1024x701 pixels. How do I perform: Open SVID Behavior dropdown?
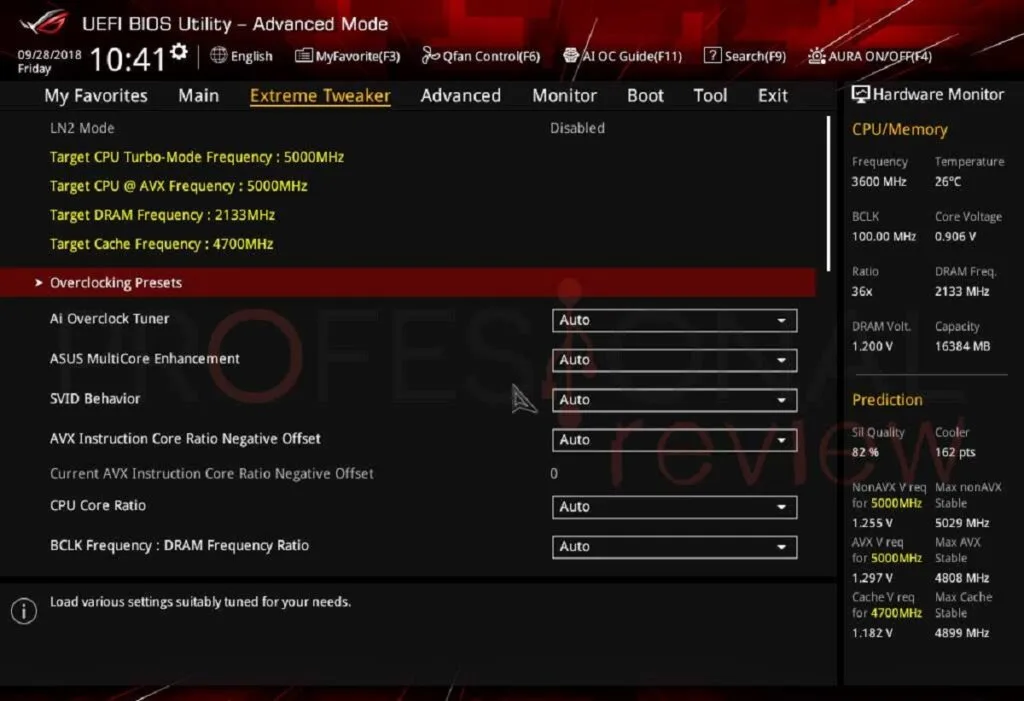point(674,400)
